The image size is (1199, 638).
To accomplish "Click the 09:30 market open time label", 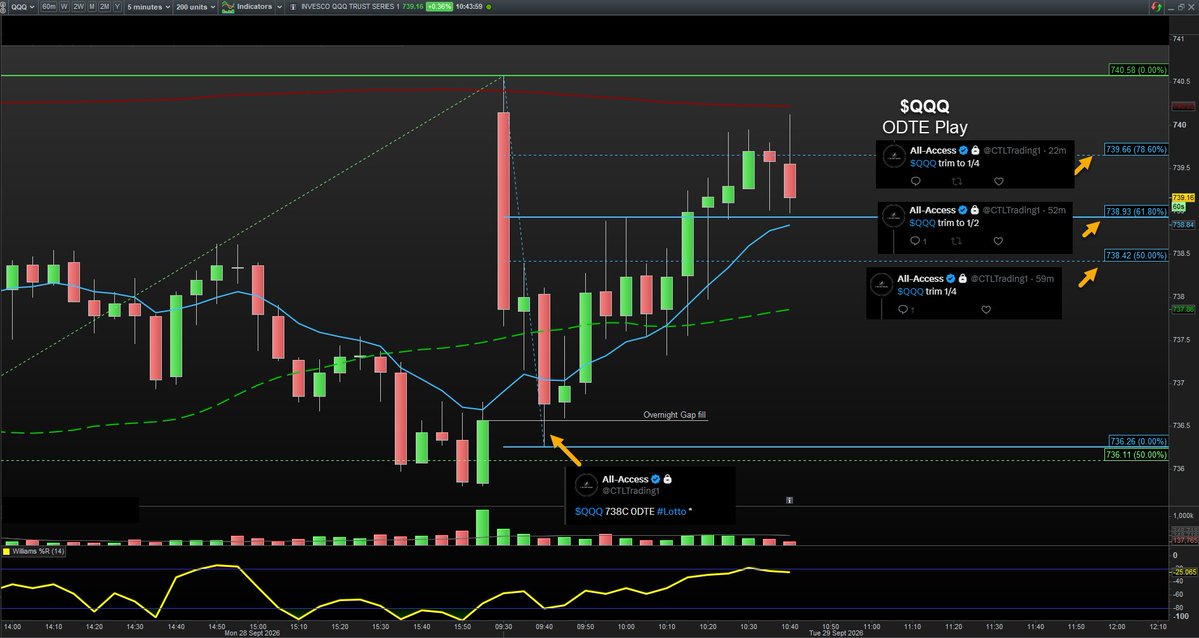I will (x=504, y=627).
